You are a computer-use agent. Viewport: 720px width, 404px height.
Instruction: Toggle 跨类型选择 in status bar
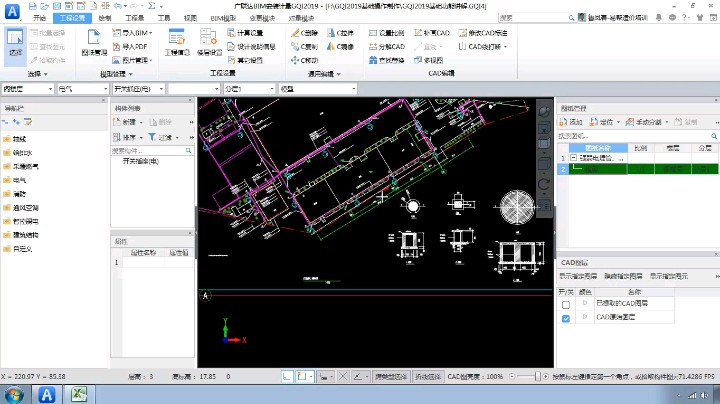click(x=391, y=376)
